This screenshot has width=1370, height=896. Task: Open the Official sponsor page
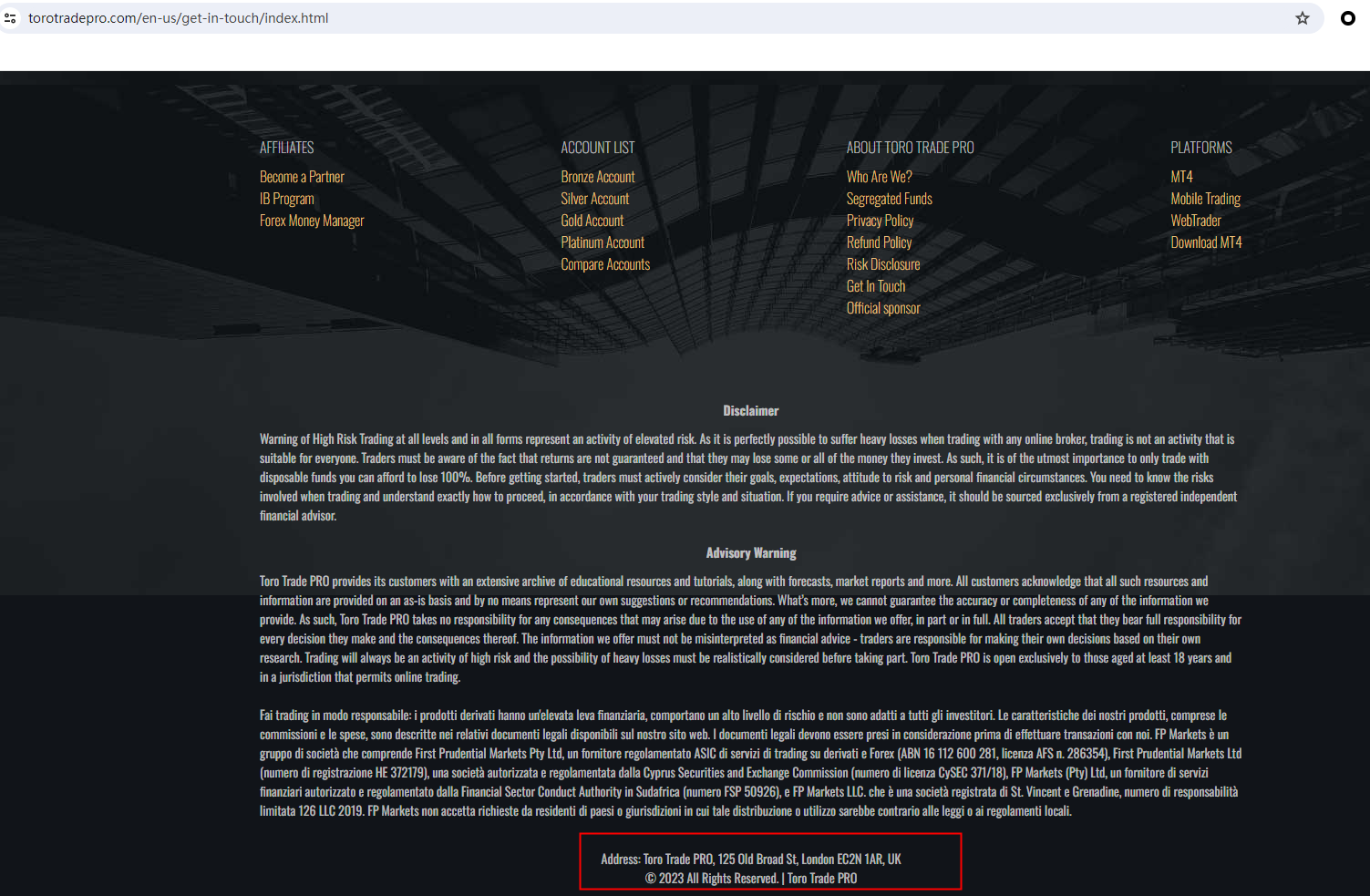point(883,308)
